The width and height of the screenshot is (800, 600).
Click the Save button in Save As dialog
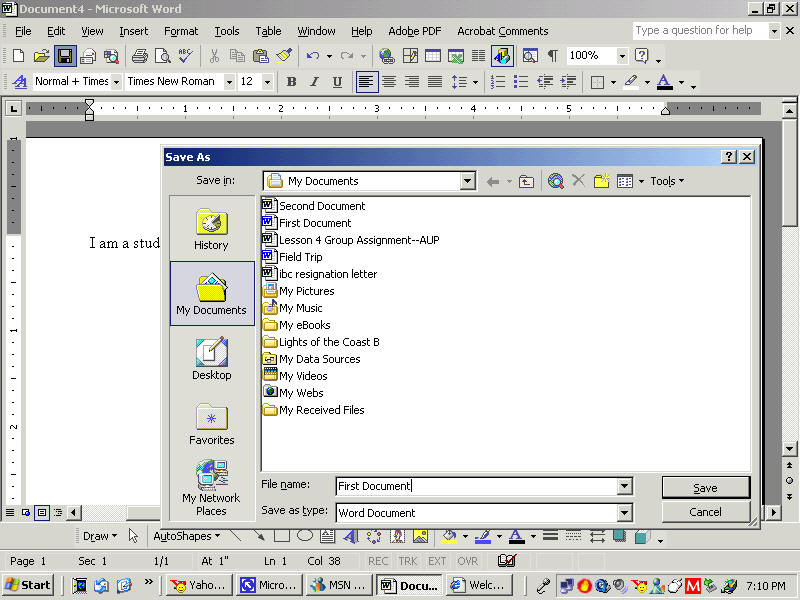pos(706,488)
